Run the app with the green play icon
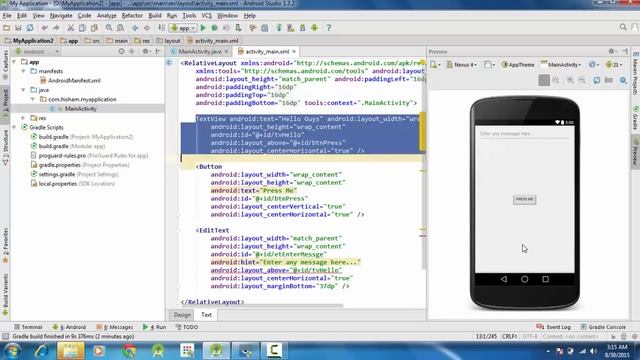 click(203, 28)
